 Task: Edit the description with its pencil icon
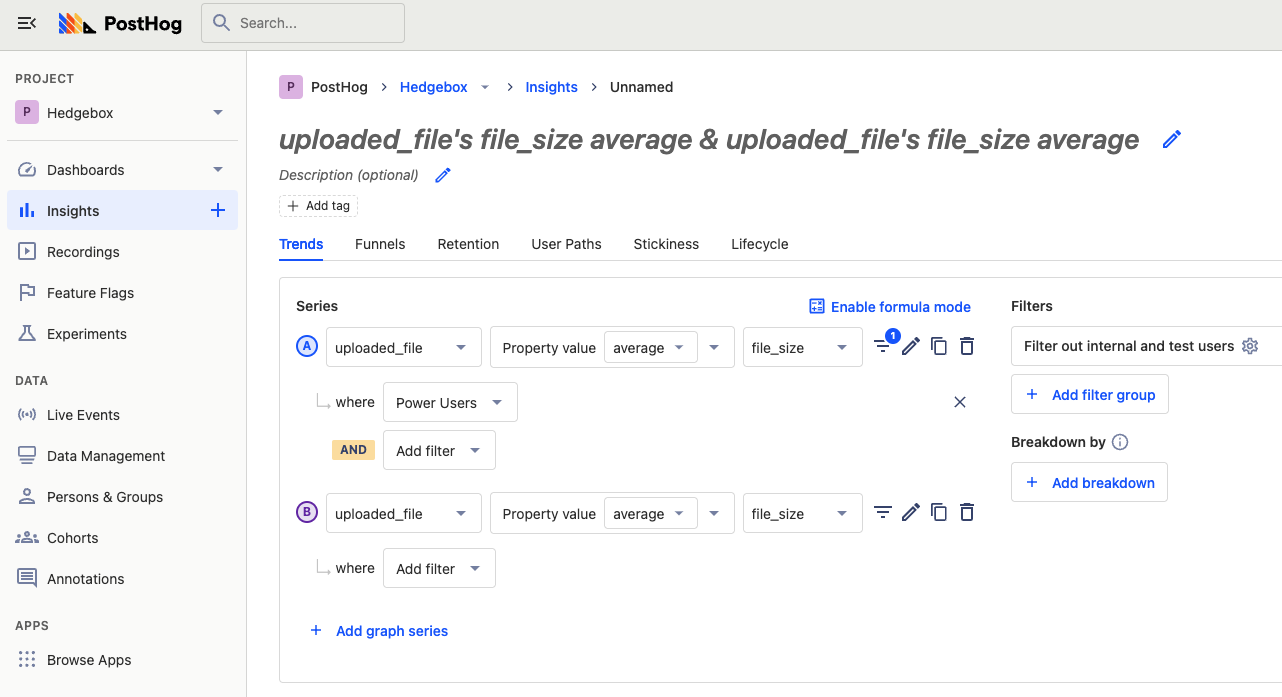pyautogui.click(x=443, y=176)
